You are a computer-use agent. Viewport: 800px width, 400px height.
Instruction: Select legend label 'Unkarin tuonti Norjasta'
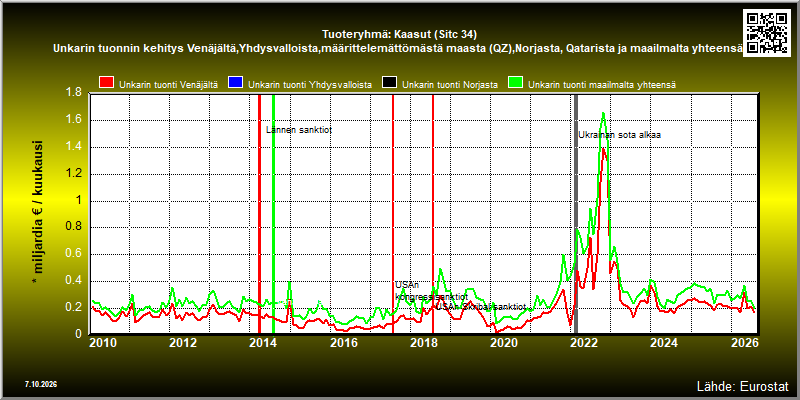point(450,85)
